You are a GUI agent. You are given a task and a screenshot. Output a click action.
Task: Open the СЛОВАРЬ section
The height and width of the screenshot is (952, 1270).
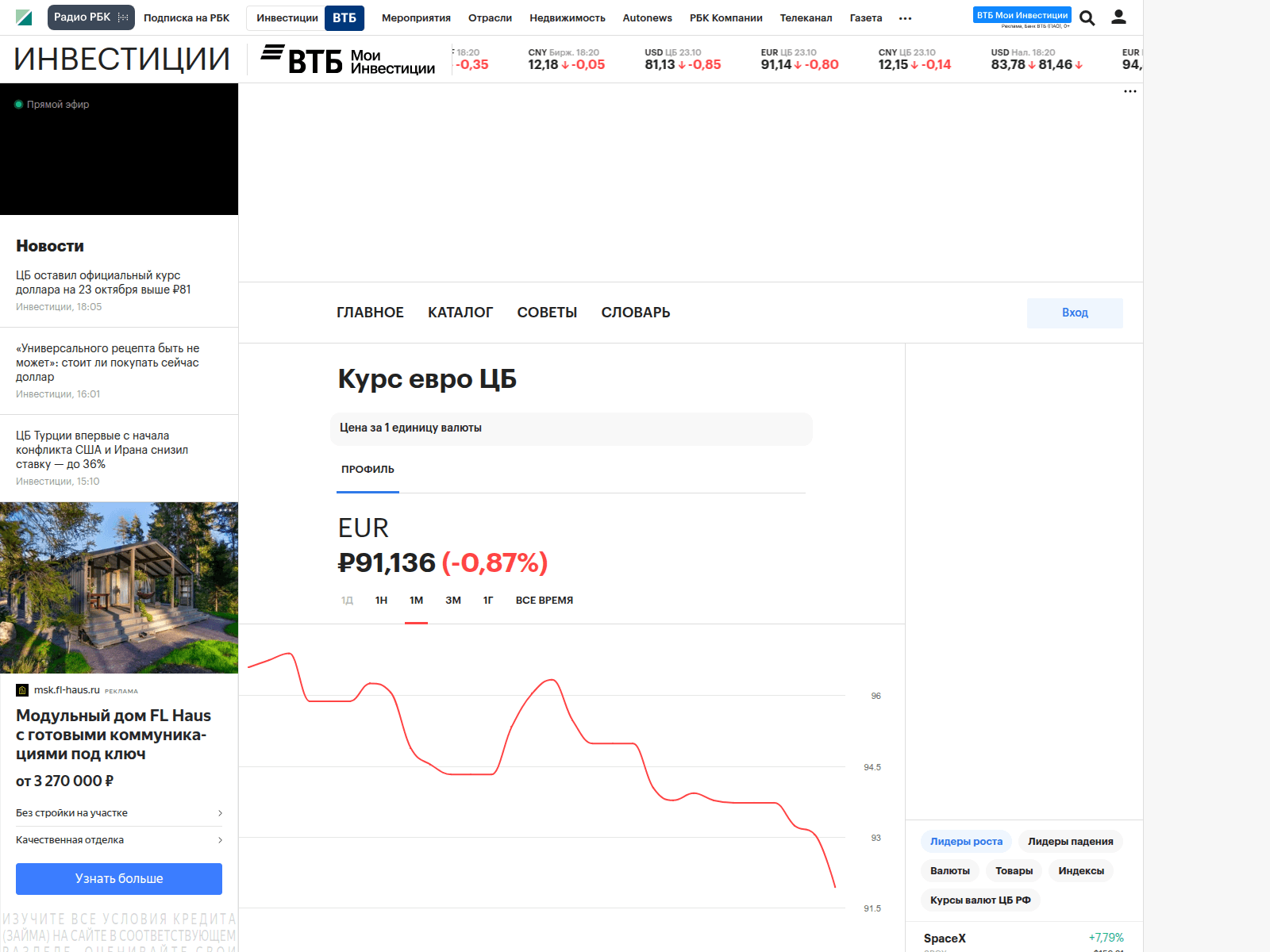pyautogui.click(x=636, y=313)
